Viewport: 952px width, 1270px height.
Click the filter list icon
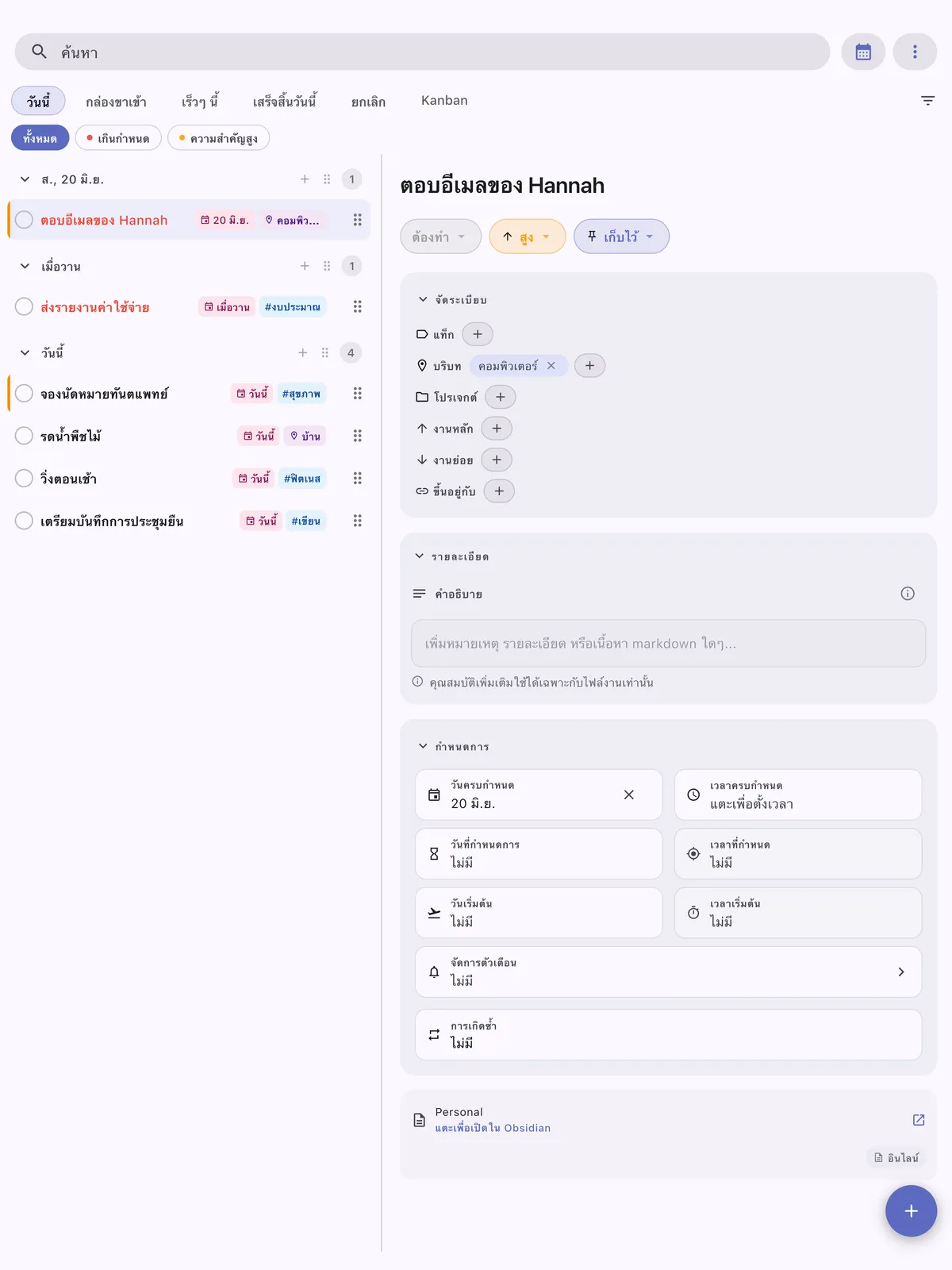pyautogui.click(x=927, y=101)
